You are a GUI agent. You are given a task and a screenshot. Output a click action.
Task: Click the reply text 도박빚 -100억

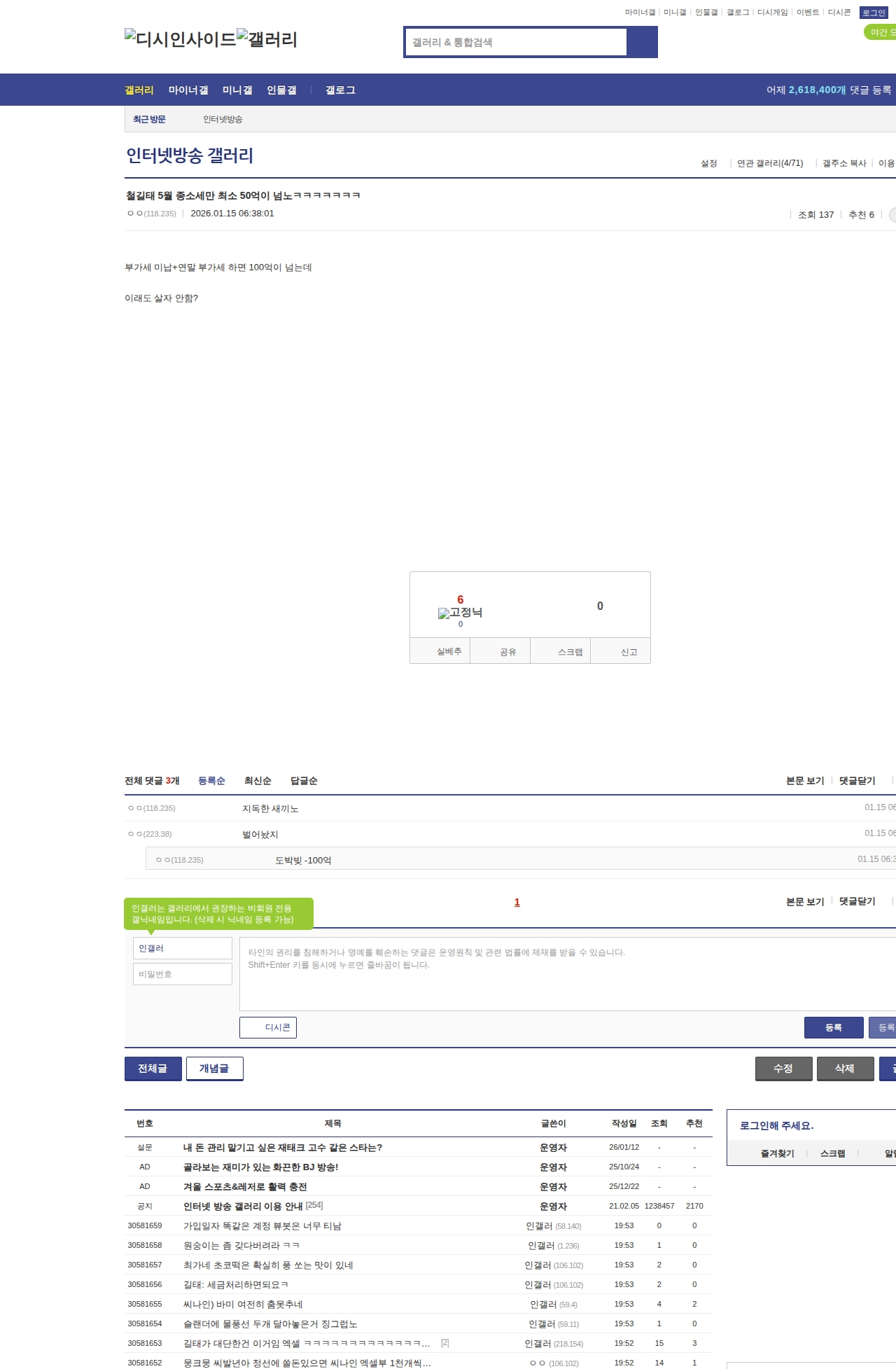pyautogui.click(x=303, y=861)
